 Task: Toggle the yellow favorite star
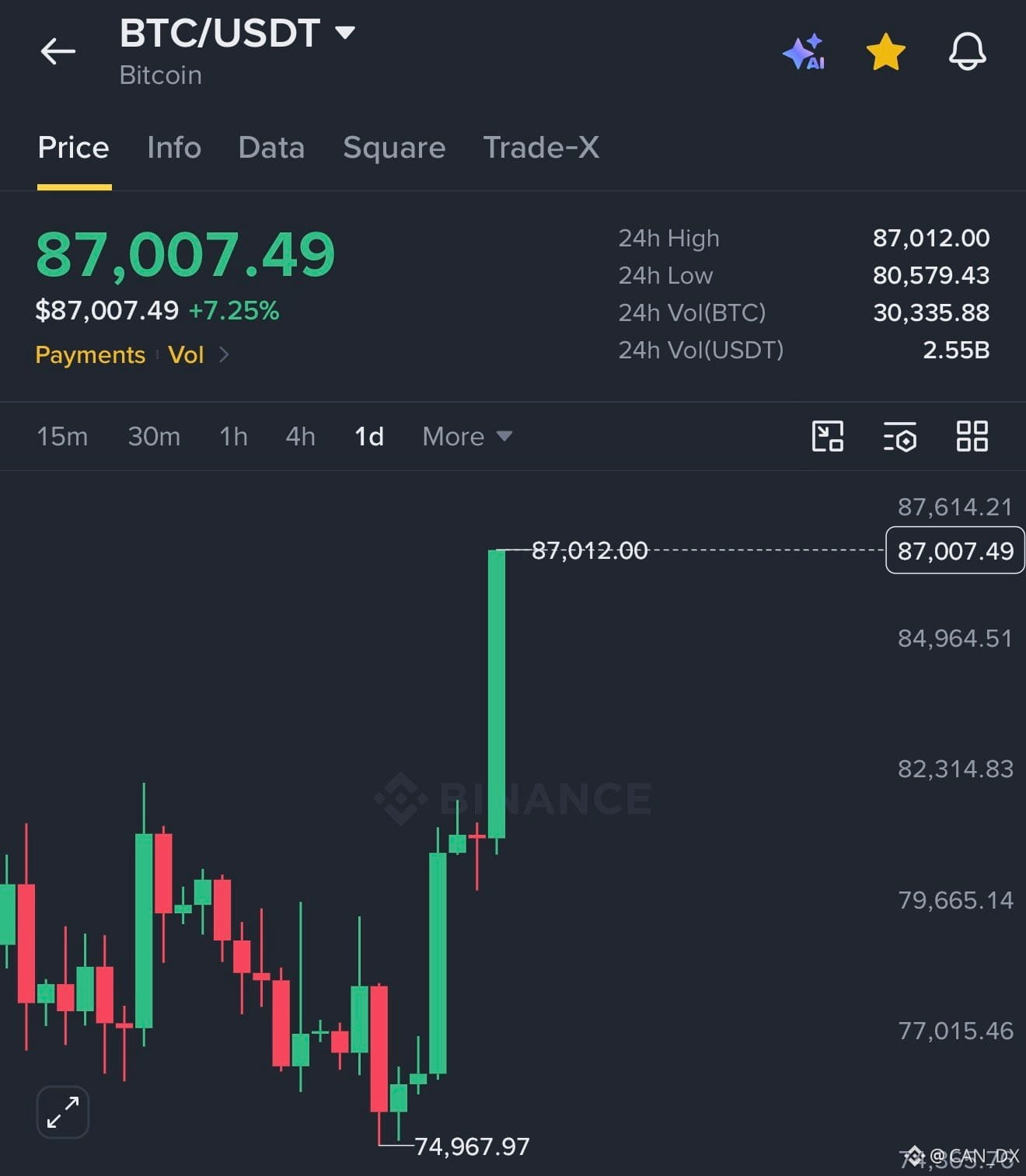(x=885, y=52)
